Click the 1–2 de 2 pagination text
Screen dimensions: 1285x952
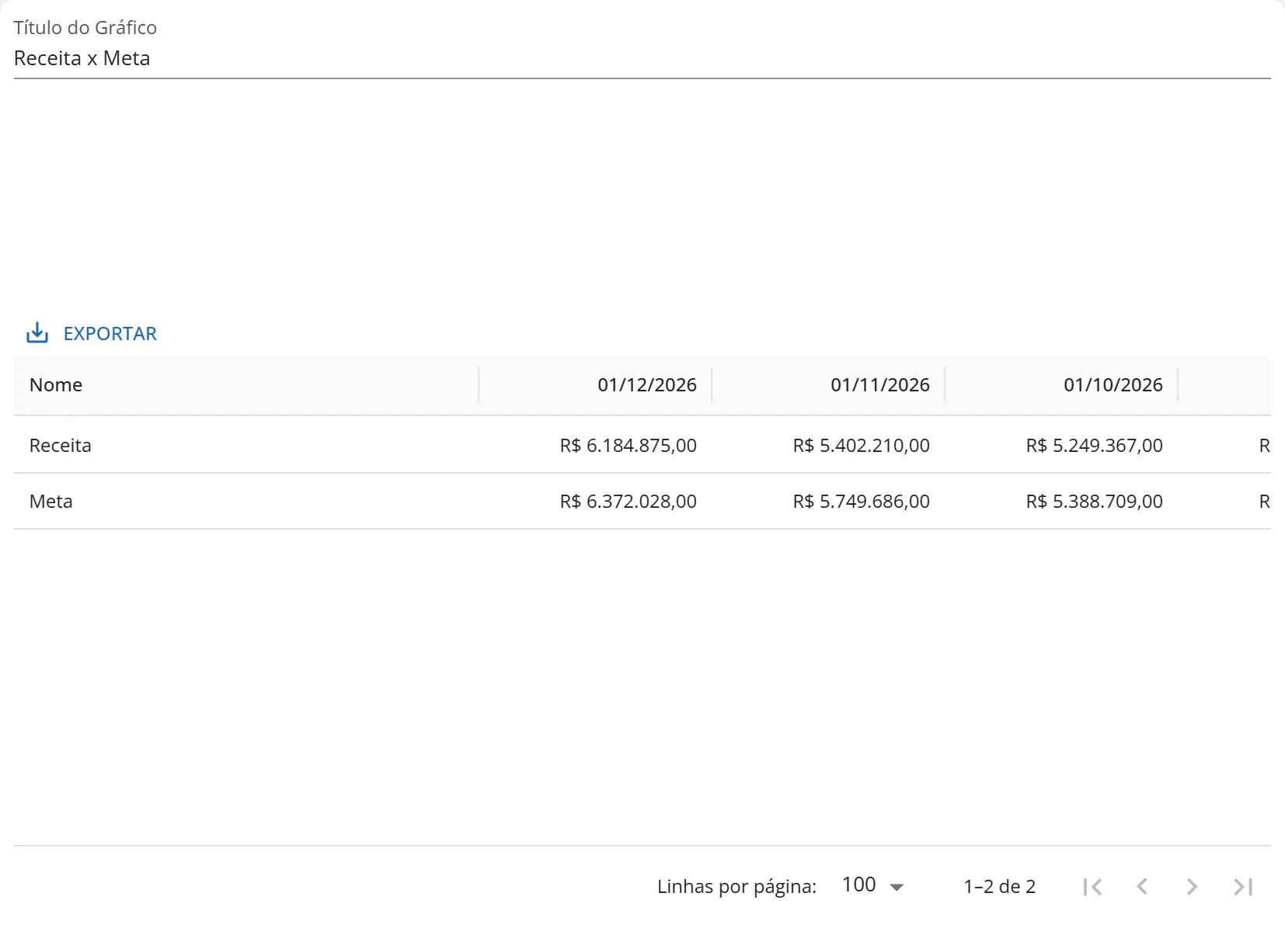pos(1000,887)
